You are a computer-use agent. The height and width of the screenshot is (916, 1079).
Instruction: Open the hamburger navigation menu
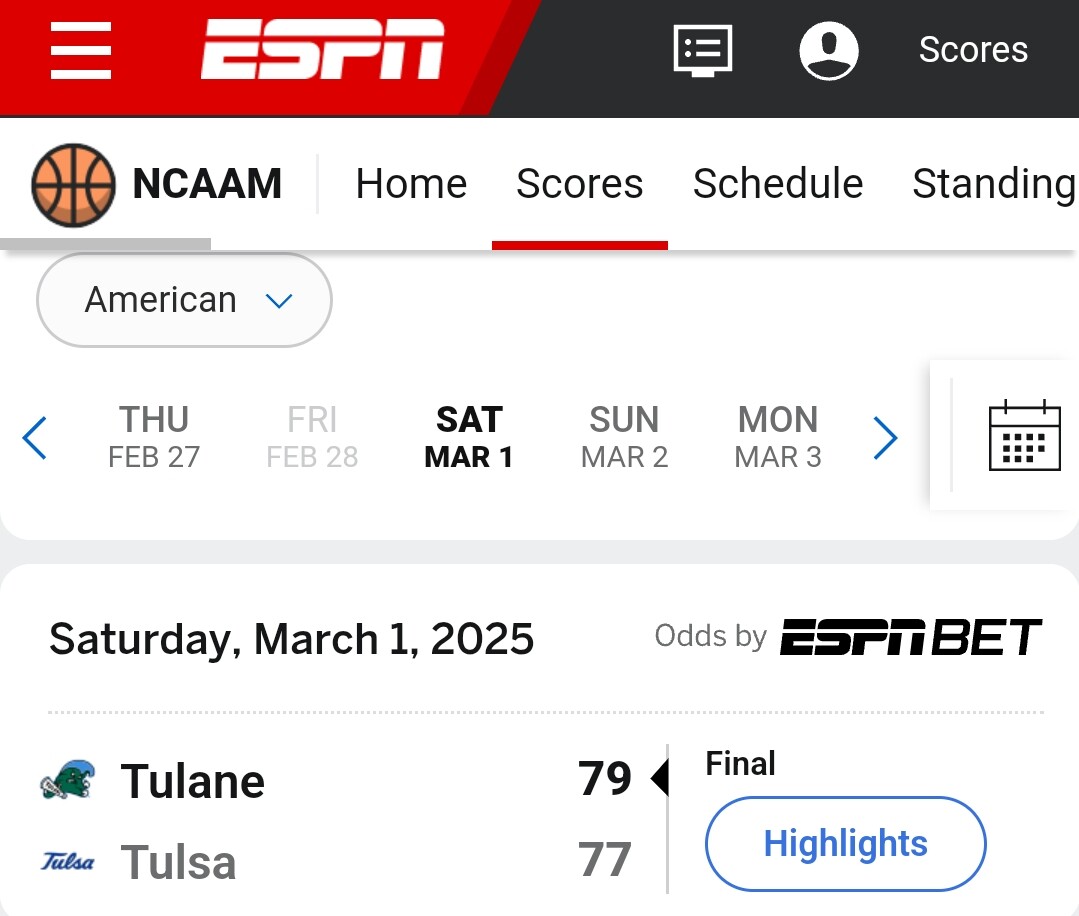(81, 50)
